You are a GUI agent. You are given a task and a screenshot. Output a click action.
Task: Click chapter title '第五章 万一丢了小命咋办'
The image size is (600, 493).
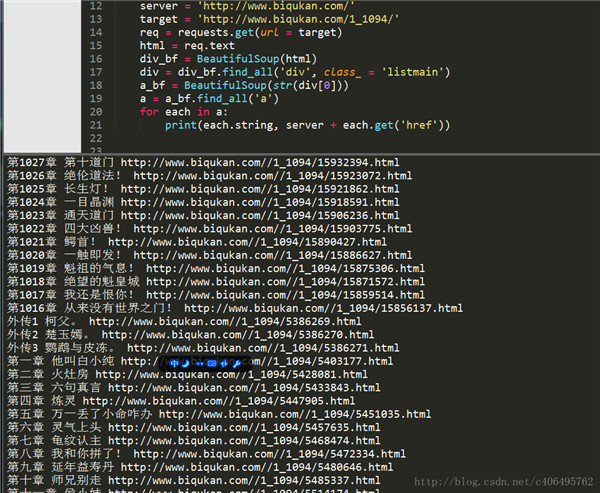(x=80, y=415)
